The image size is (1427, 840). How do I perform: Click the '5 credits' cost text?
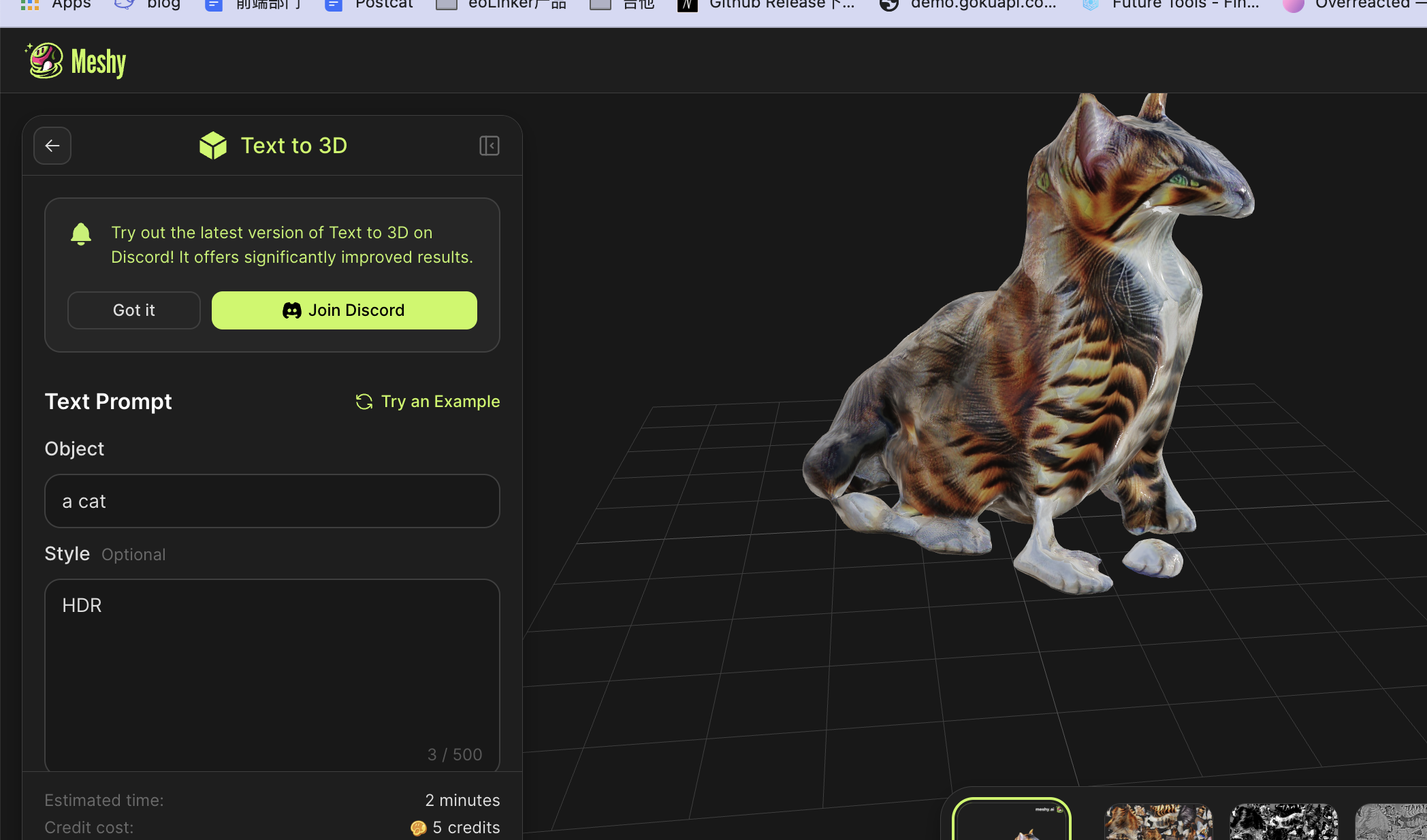(x=466, y=828)
